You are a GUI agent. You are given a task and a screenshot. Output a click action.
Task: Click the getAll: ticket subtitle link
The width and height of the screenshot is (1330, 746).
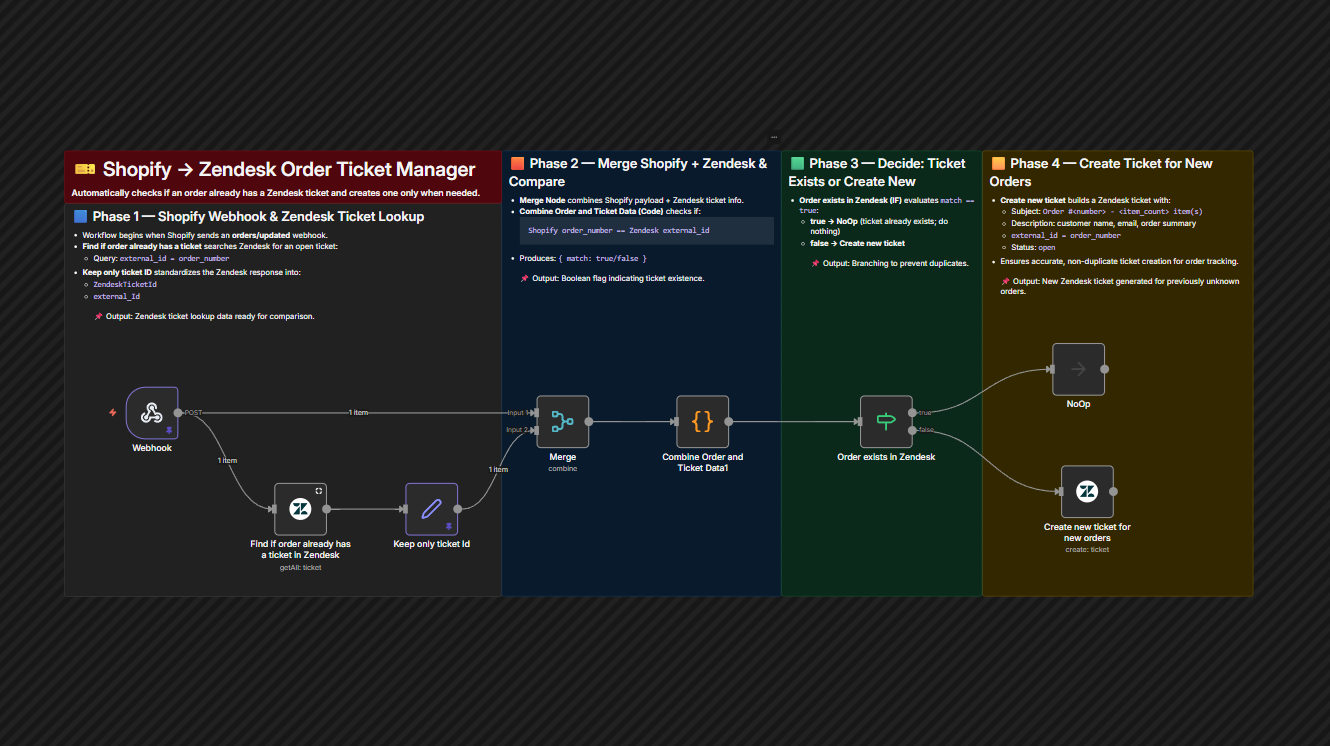click(300, 566)
